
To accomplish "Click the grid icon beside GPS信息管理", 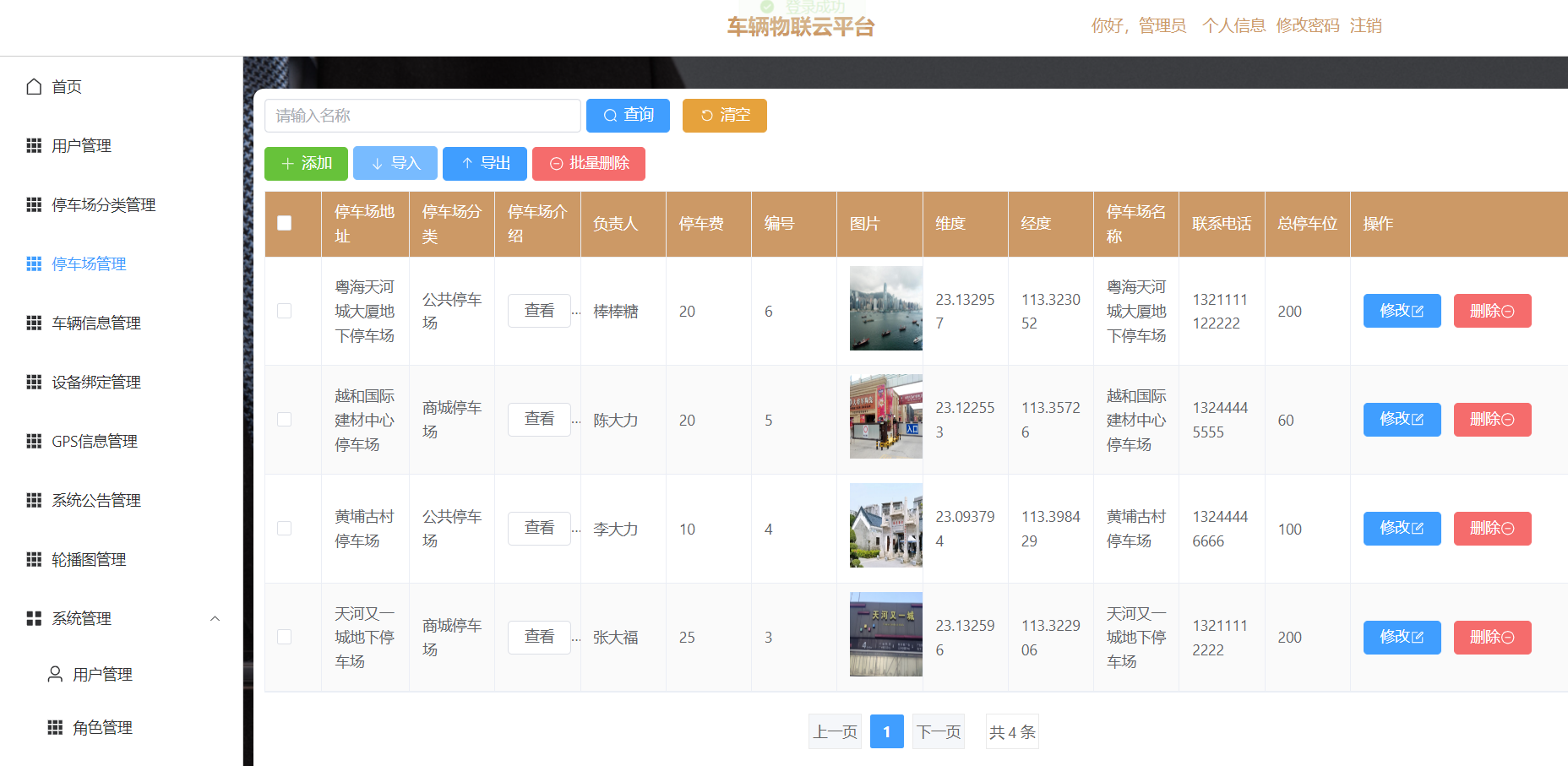I will click(x=34, y=441).
